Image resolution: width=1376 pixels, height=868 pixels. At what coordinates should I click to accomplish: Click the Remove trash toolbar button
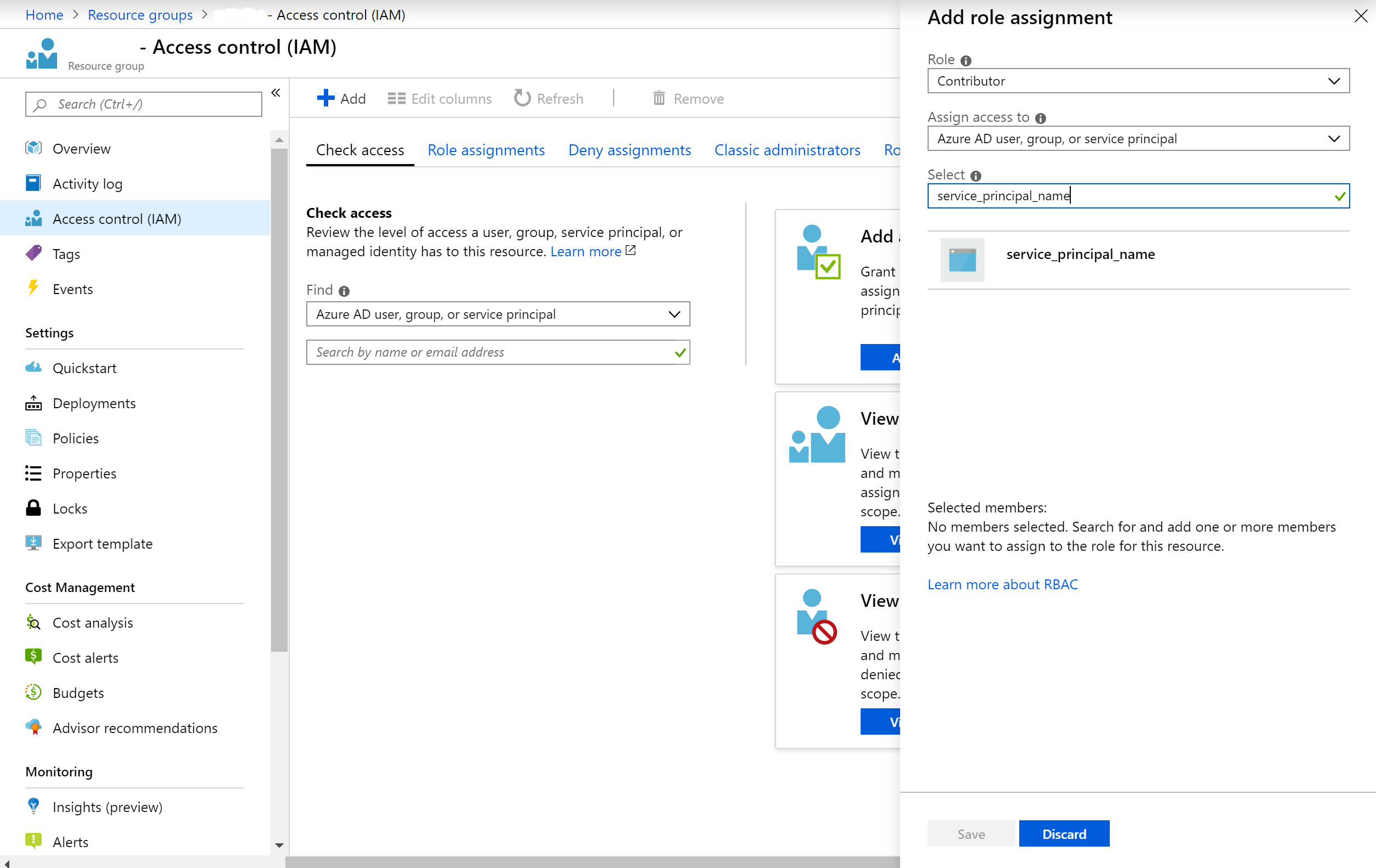click(x=688, y=98)
